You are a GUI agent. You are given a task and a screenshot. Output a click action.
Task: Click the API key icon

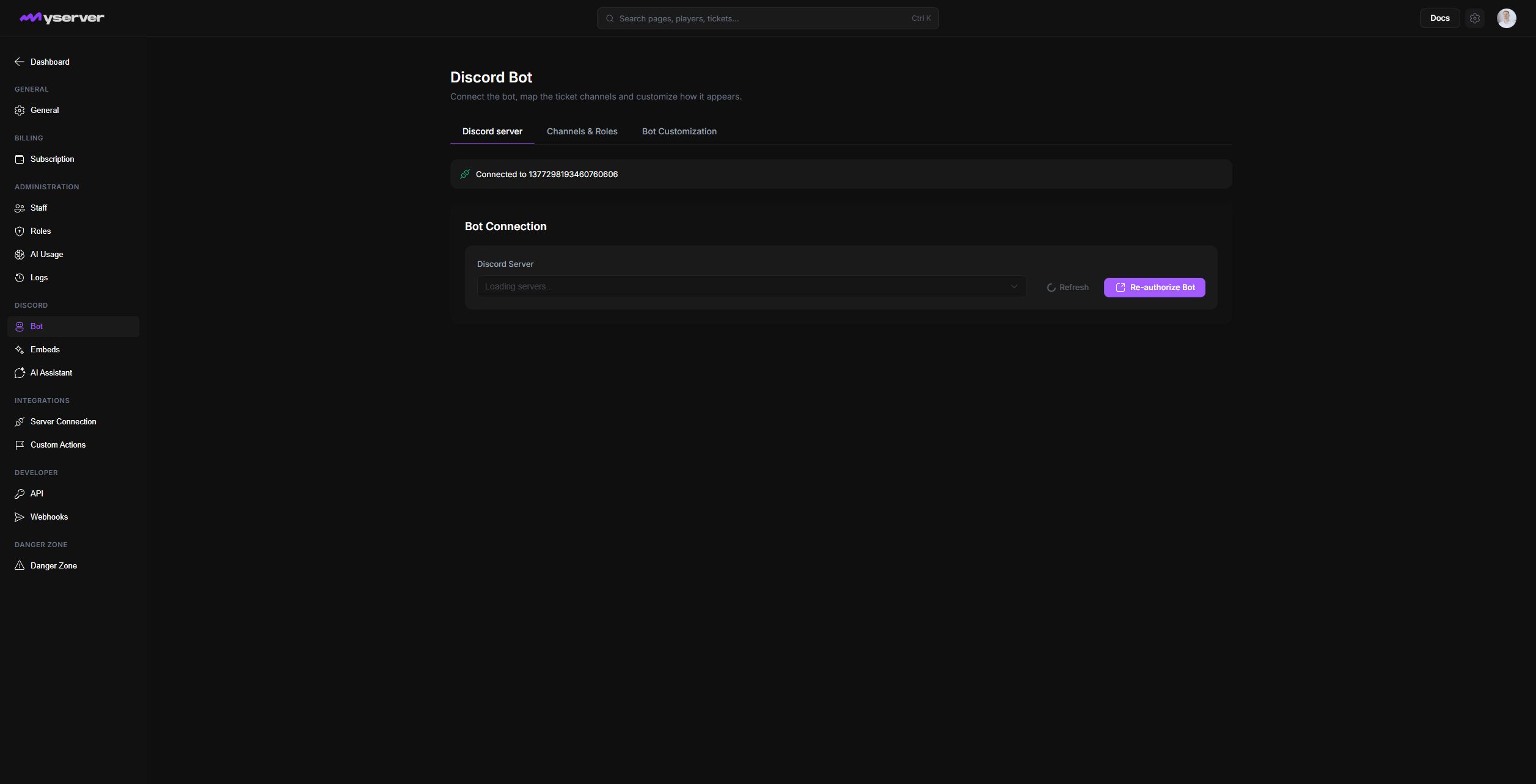pos(20,494)
